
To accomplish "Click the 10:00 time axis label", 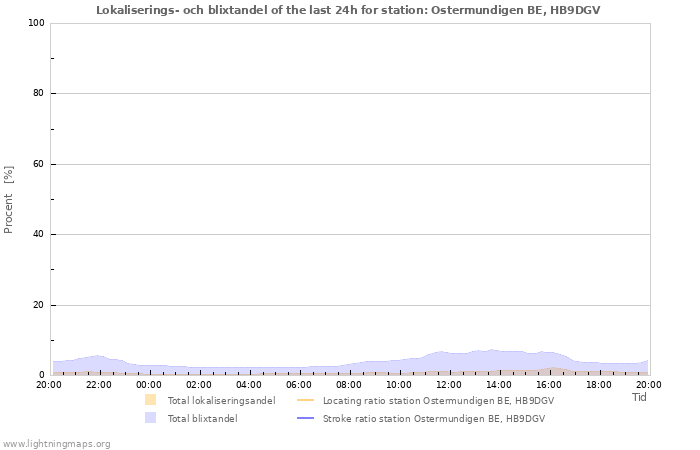I will (x=399, y=384).
